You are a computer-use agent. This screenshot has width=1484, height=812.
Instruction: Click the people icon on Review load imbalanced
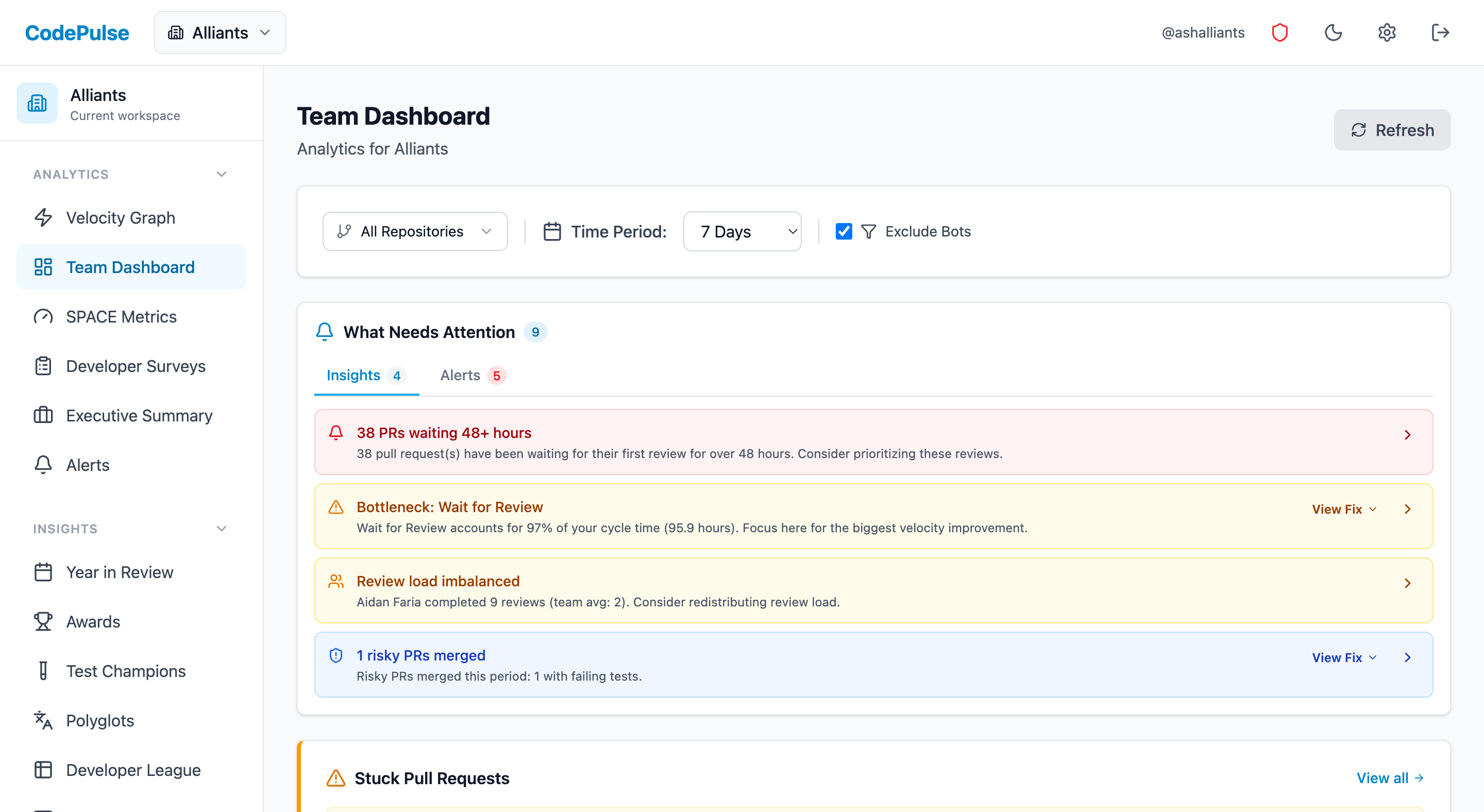pyautogui.click(x=336, y=581)
